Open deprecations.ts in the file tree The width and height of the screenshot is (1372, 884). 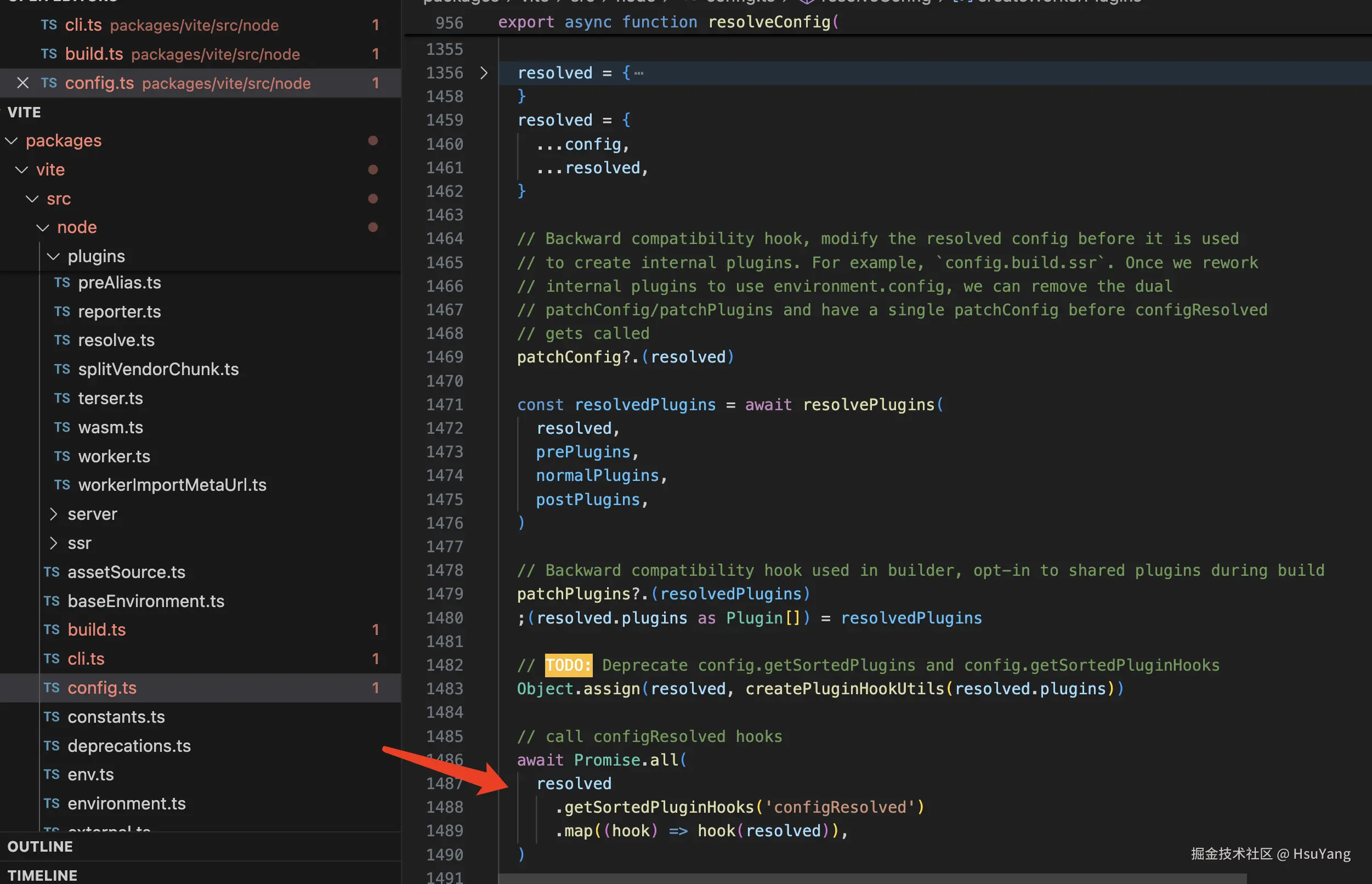[x=129, y=746]
